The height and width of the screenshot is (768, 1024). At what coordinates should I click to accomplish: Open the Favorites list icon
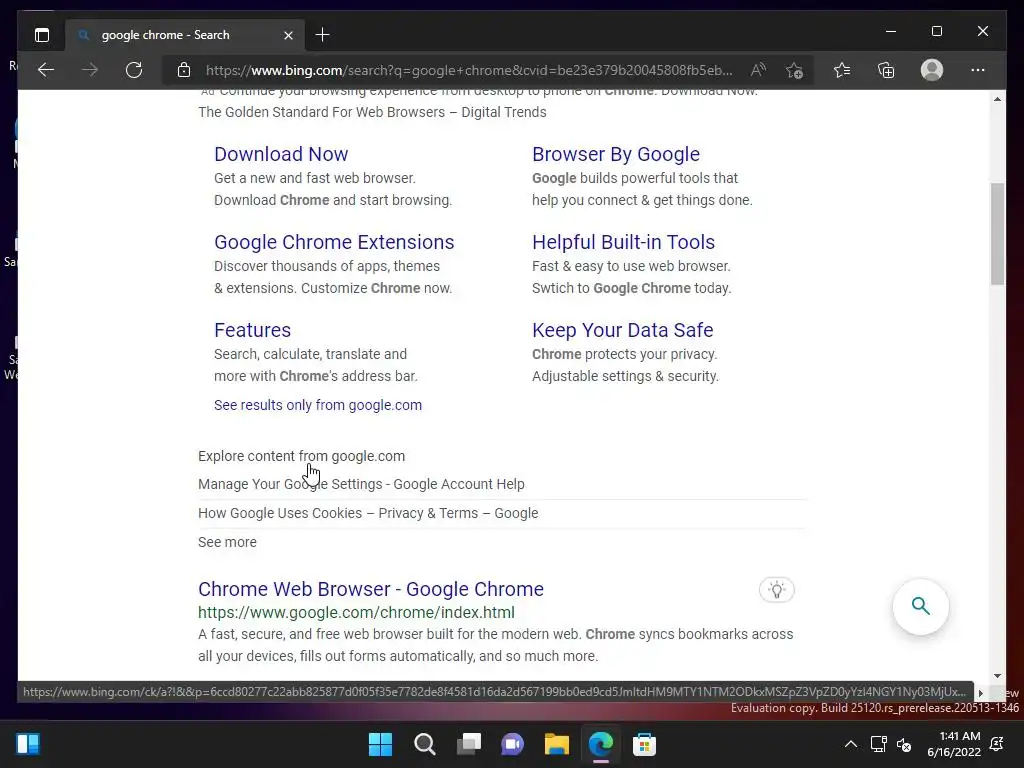click(842, 70)
